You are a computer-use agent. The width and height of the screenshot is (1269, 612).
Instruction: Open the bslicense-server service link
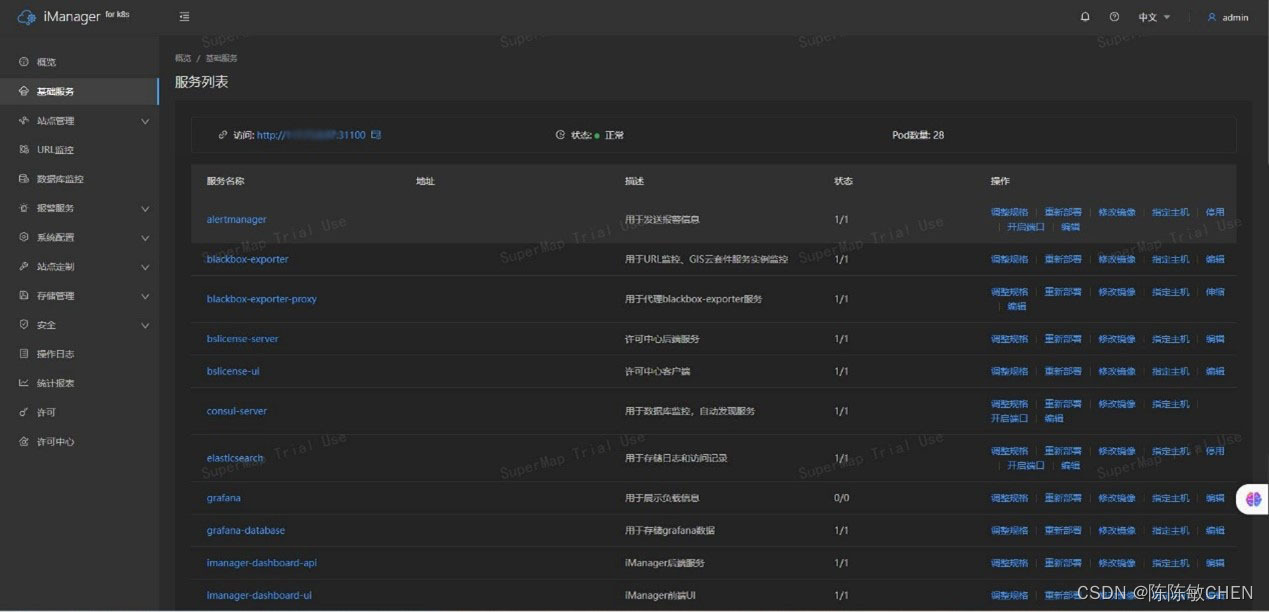[243, 339]
